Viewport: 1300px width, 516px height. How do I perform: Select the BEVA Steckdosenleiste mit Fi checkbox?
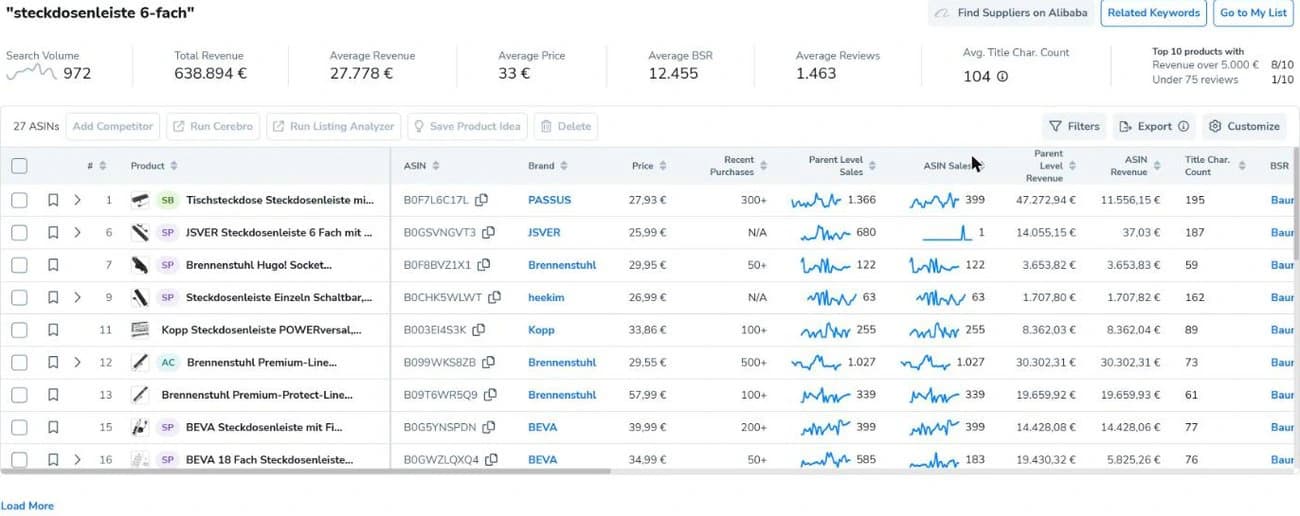click(20, 427)
